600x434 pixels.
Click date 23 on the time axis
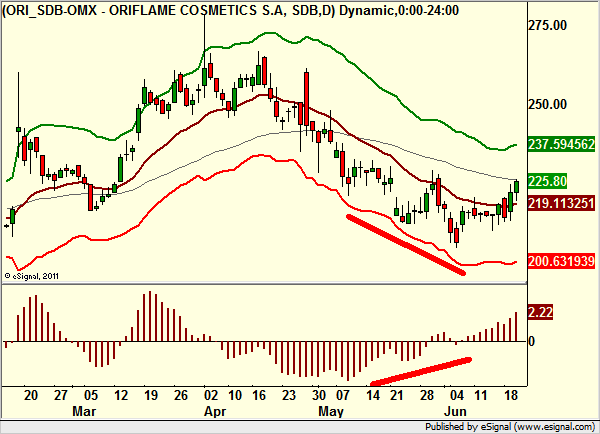click(289, 395)
